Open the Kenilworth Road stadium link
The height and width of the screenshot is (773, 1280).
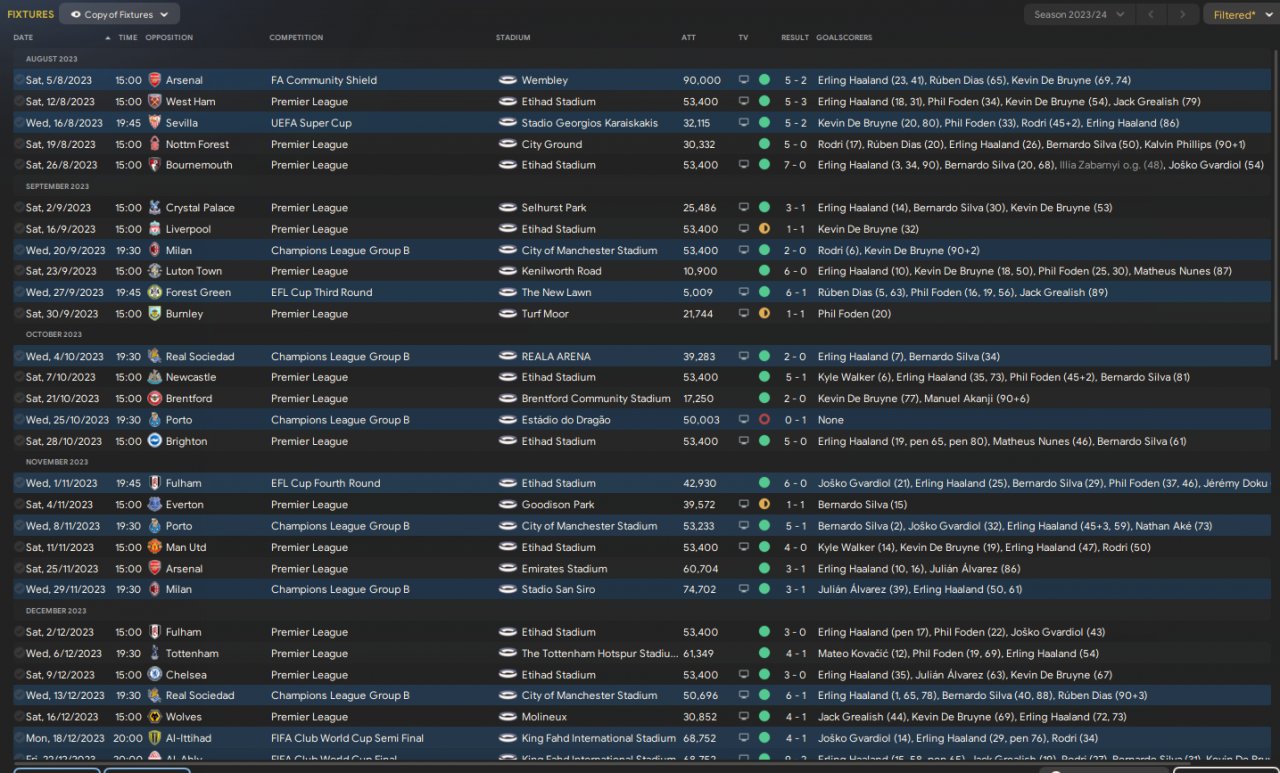click(562, 271)
